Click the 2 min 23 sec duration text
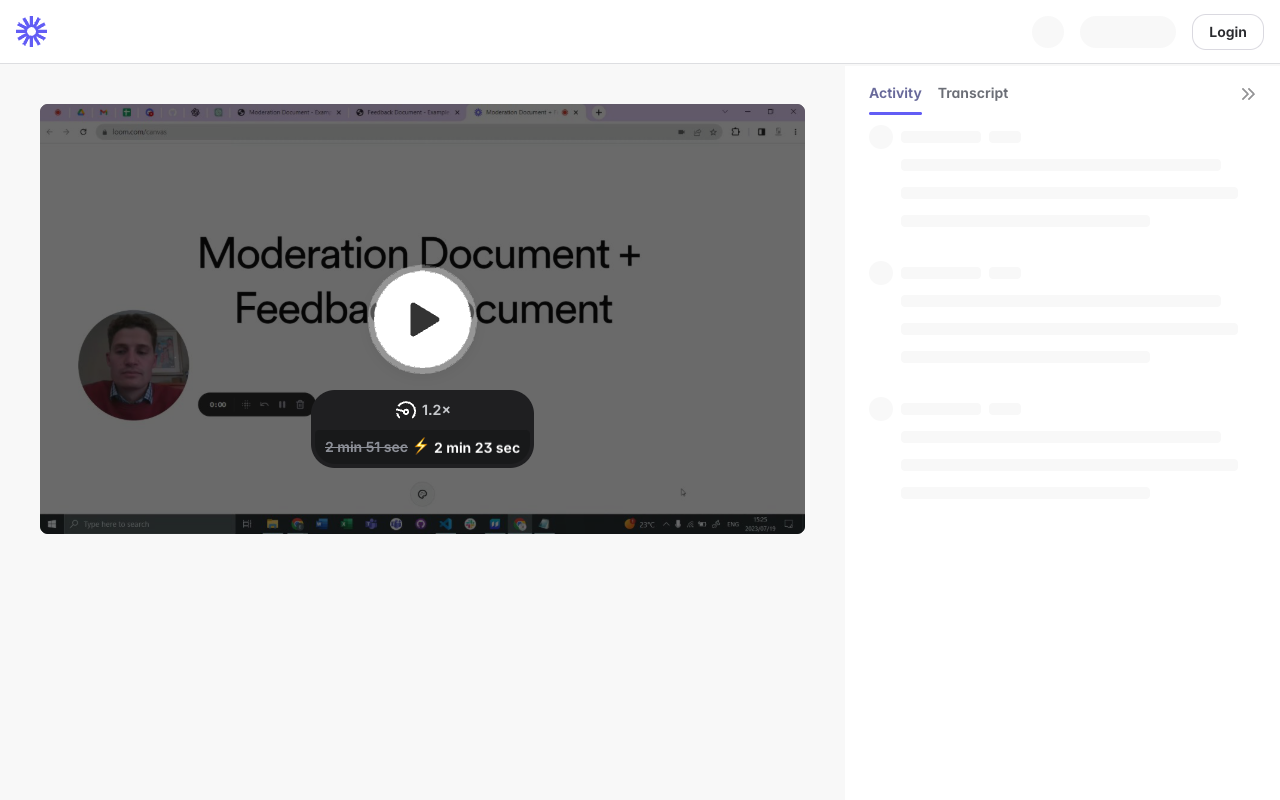This screenshot has height=800, width=1280. pos(477,447)
